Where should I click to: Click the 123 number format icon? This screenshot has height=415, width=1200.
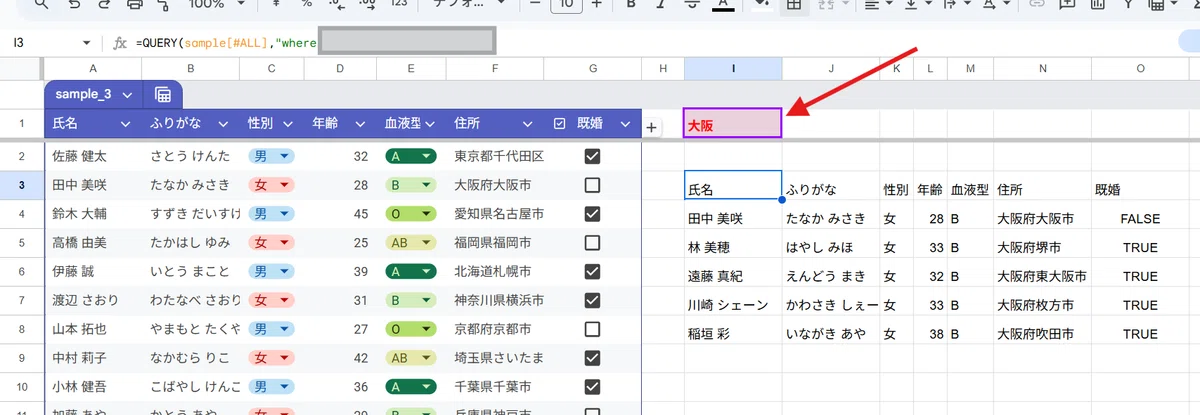[399, 5]
